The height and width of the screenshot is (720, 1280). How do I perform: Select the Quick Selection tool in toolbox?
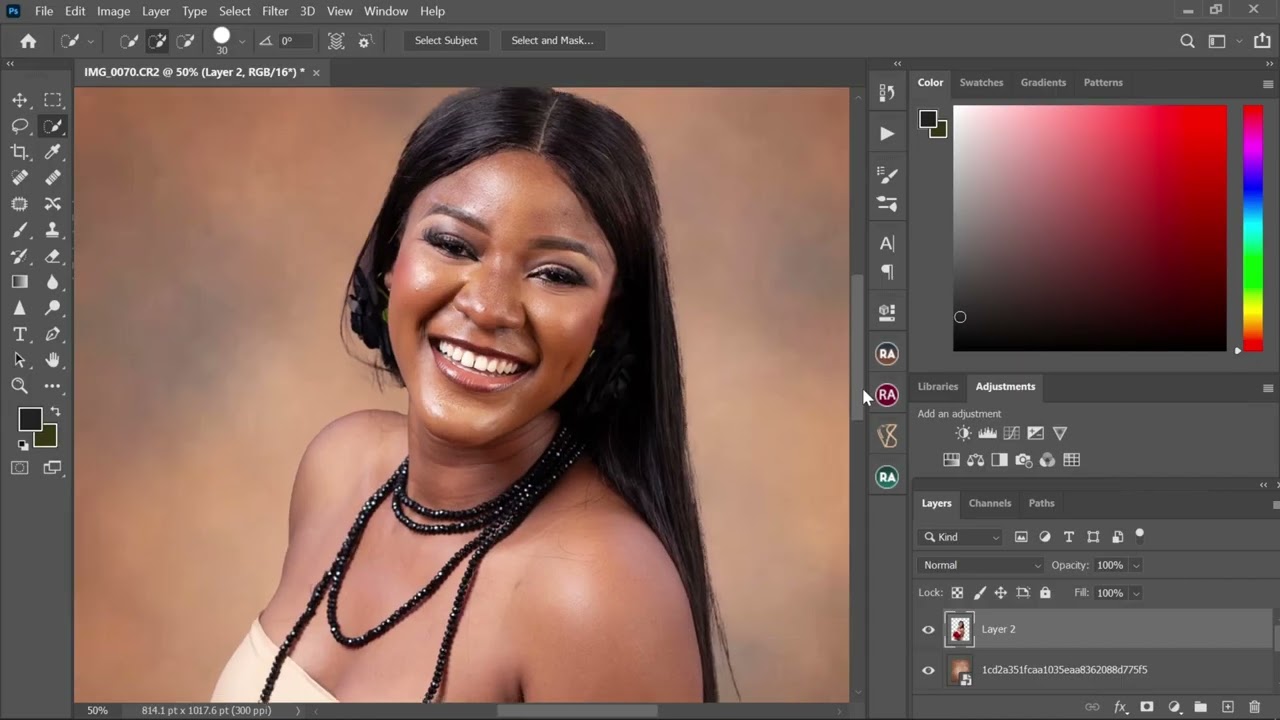(x=53, y=126)
